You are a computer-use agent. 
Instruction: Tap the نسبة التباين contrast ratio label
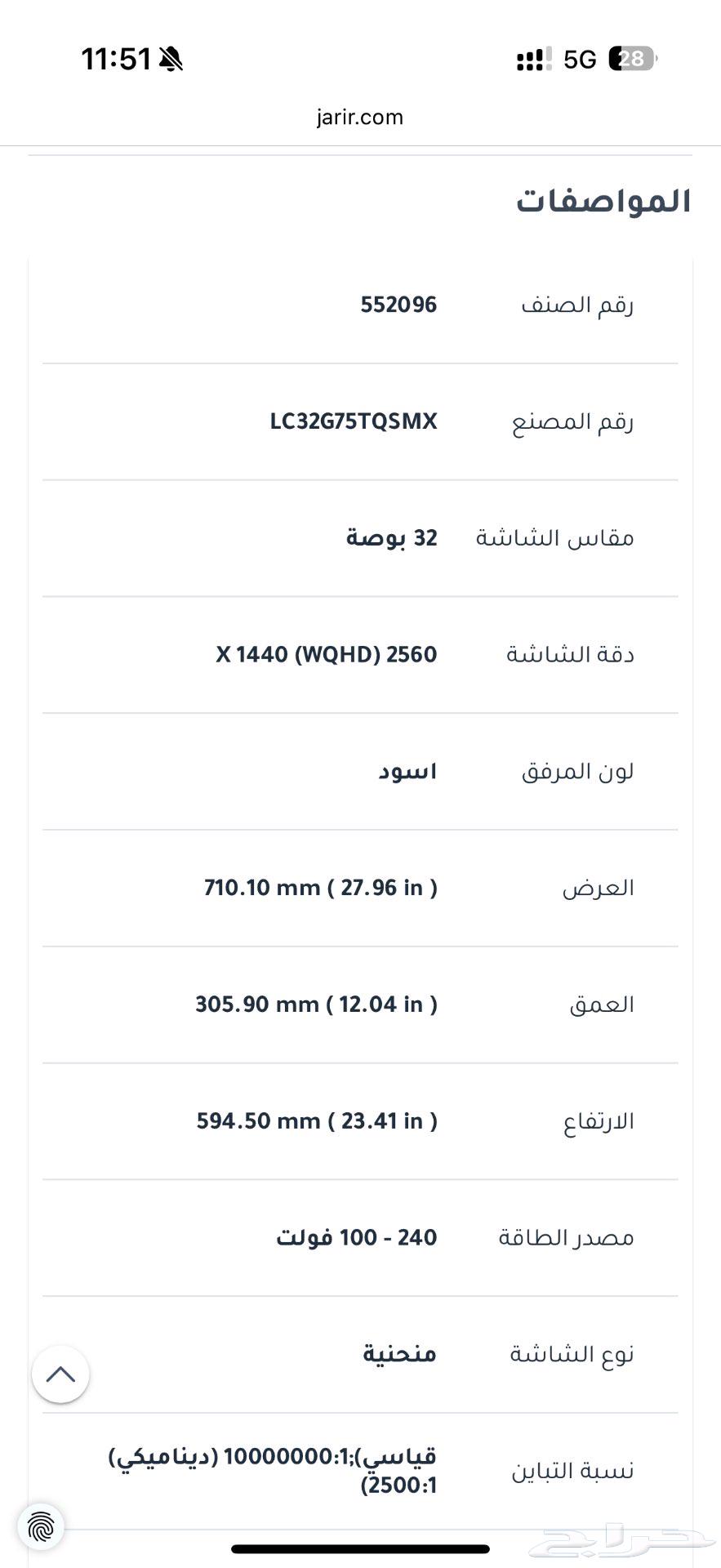click(x=572, y=1472)
